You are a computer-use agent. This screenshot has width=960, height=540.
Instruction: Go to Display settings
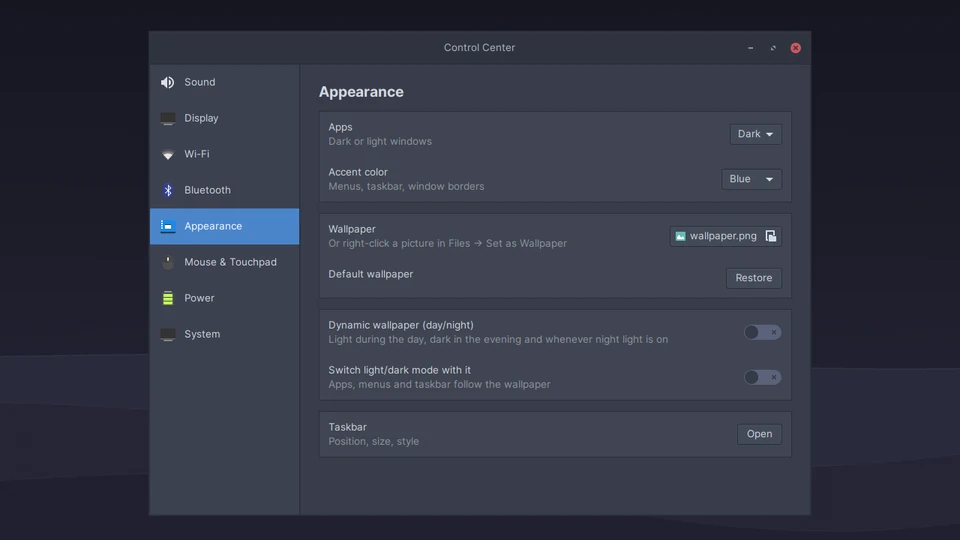pyautogui.click(x=224, y=118)
